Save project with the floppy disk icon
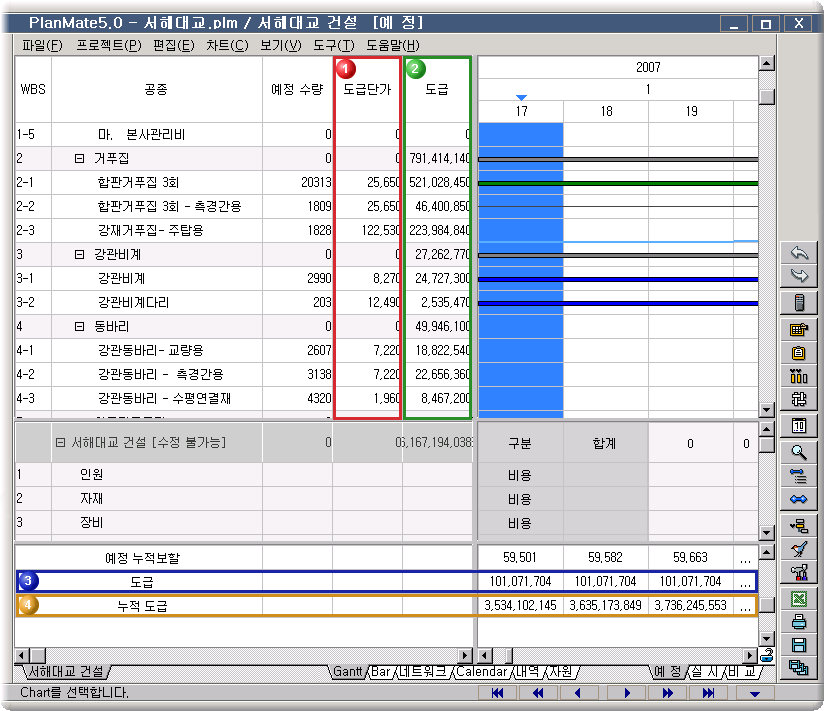 click(798, 645)
